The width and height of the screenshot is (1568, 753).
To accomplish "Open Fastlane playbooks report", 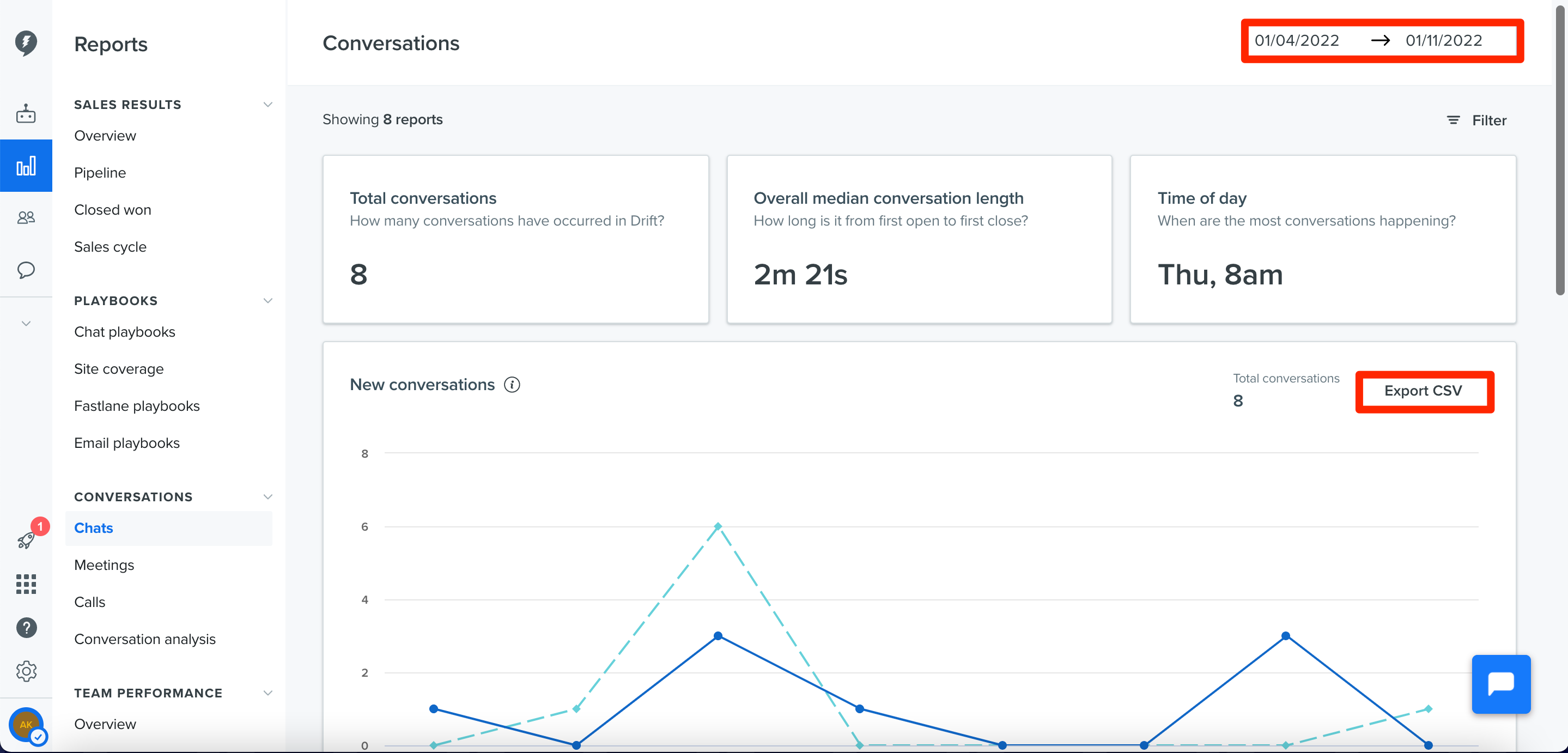I will 137,405.
